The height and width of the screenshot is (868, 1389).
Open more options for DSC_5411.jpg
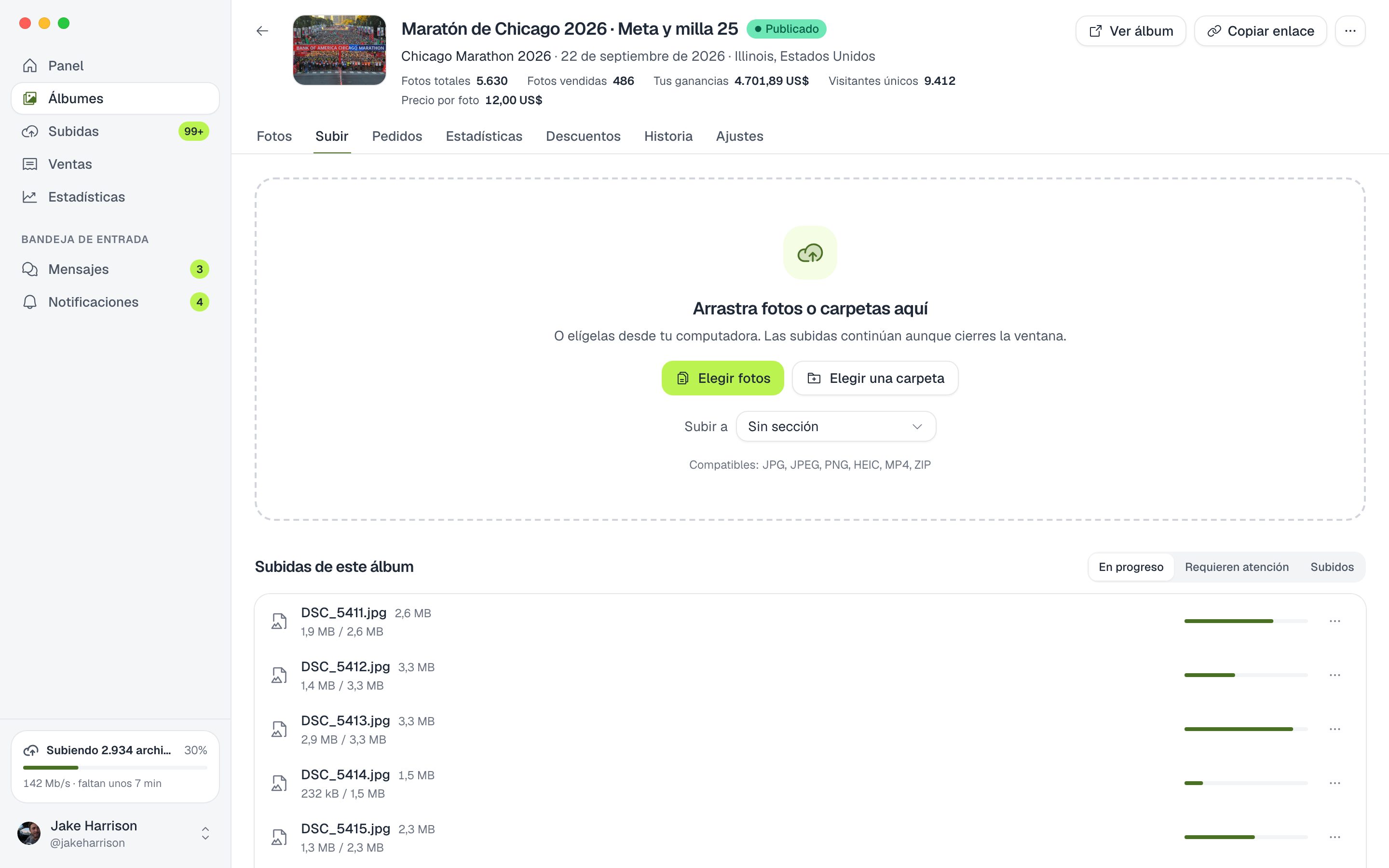point(1335,621)
